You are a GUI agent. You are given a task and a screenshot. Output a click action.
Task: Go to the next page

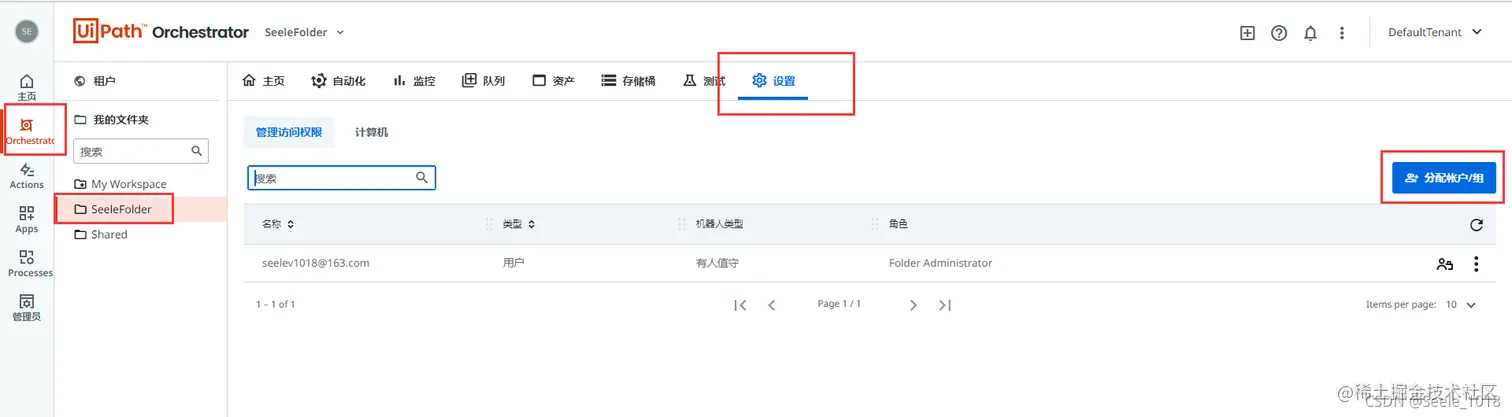point(913,305)
